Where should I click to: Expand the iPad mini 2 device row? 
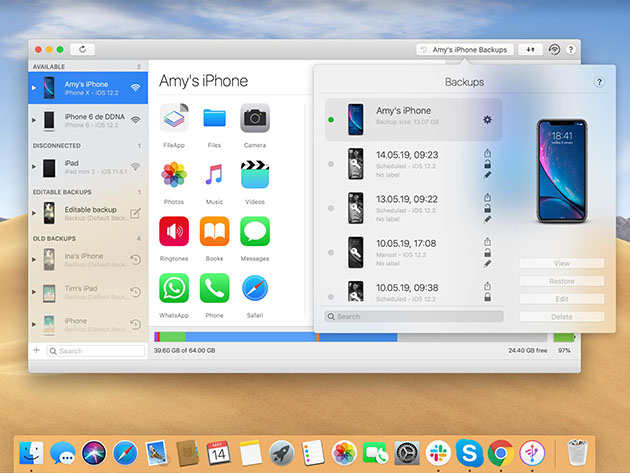point(34,166)
